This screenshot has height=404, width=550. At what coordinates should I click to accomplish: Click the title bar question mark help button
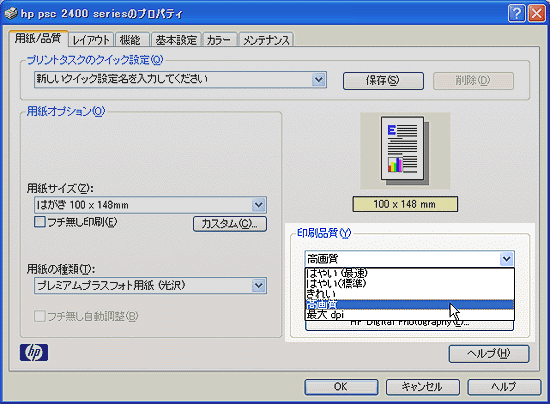516,14
